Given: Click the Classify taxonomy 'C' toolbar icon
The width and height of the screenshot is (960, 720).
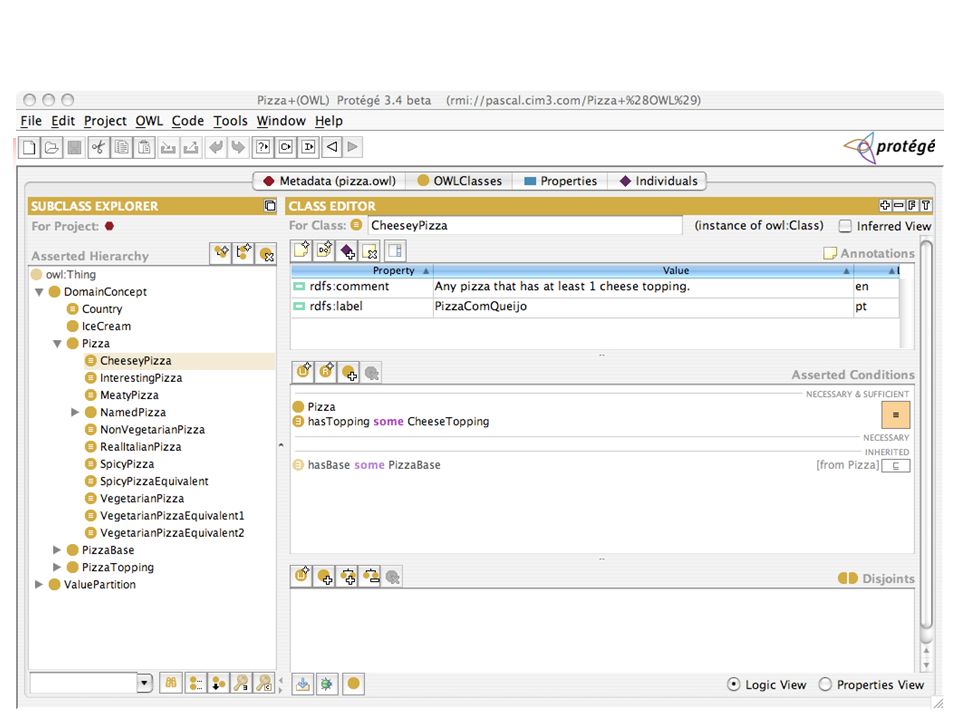Looking at the screenshot, I should tap(286, 147).
